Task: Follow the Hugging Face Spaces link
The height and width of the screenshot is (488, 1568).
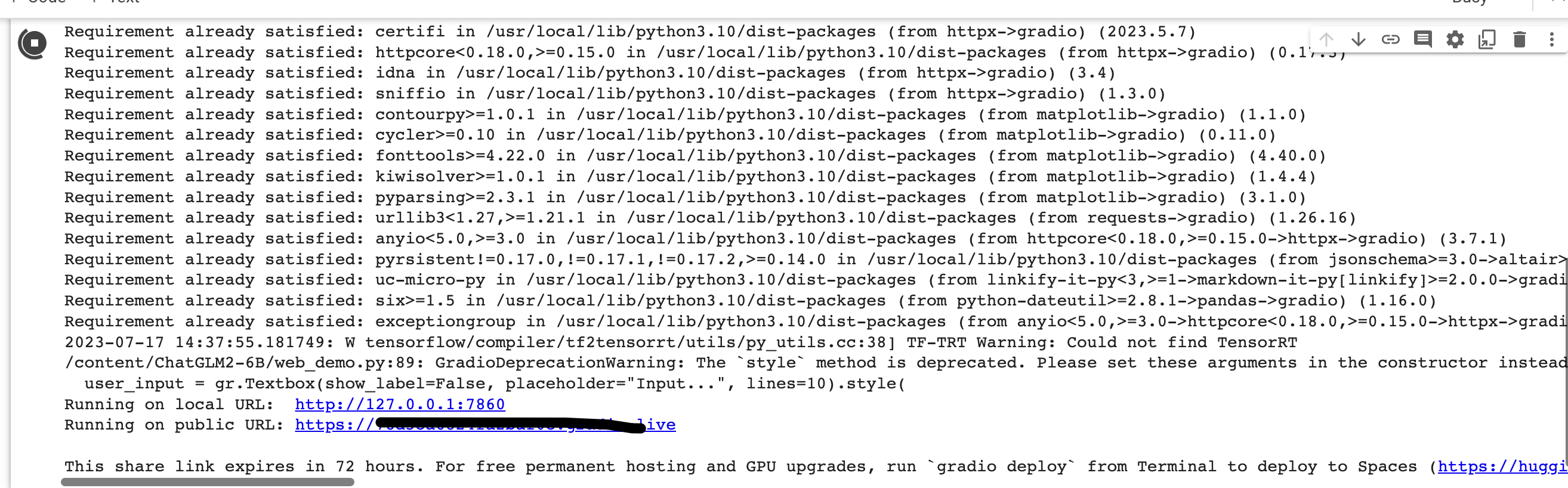Action: click(x=1502, y=467)
